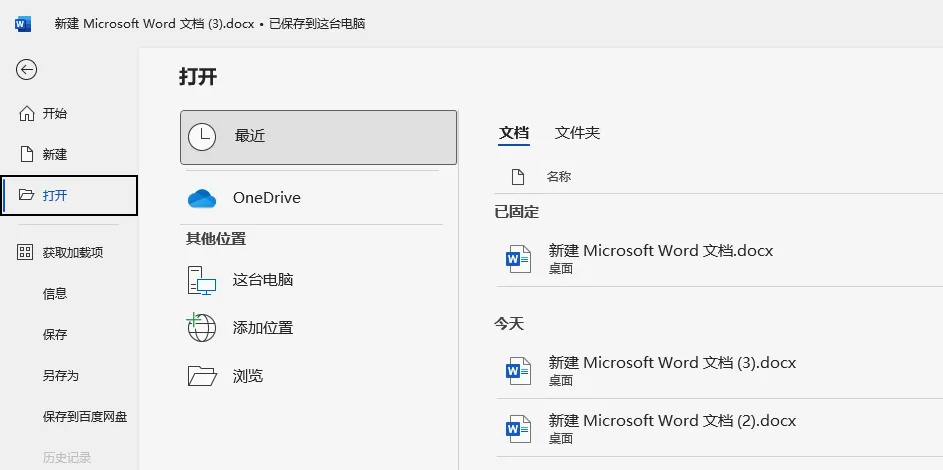Select 打开 in the sidebar
Viewport: 943px width, 470px height.
coord(69,195)
